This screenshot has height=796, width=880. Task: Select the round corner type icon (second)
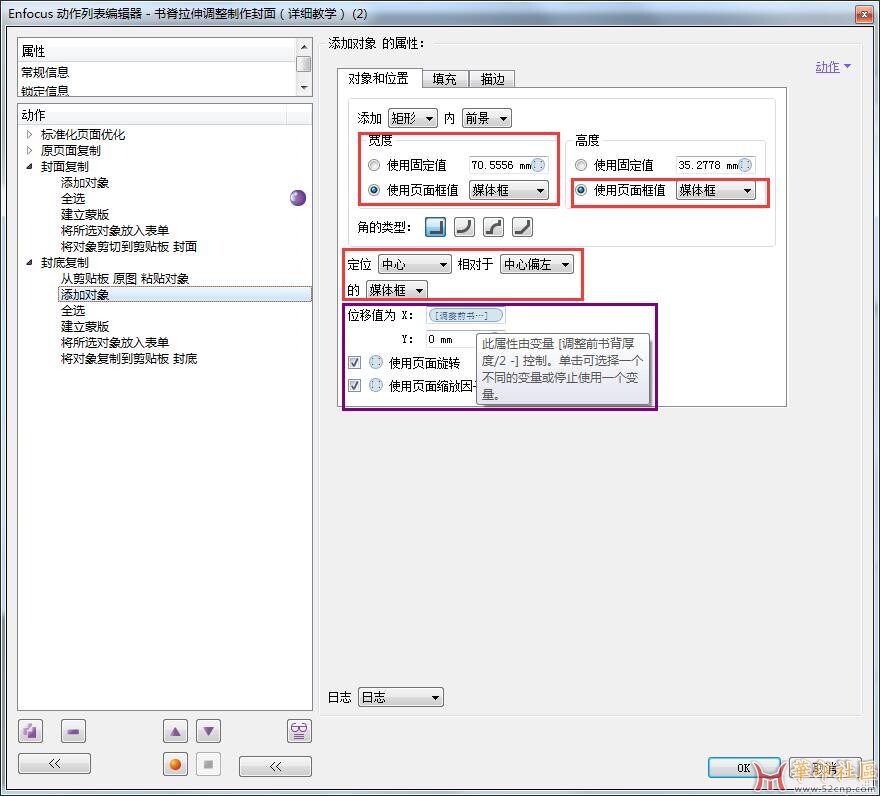(x=464, y=227)
